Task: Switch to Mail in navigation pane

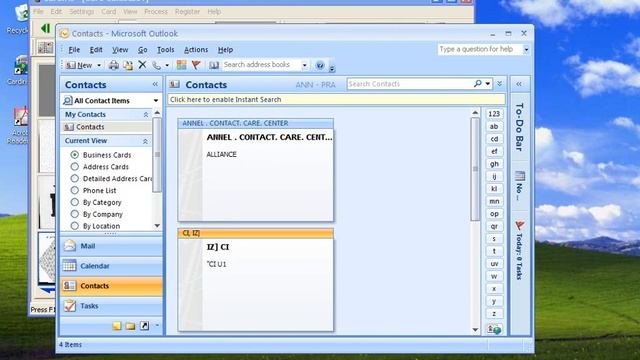Action: click(111, 246)
